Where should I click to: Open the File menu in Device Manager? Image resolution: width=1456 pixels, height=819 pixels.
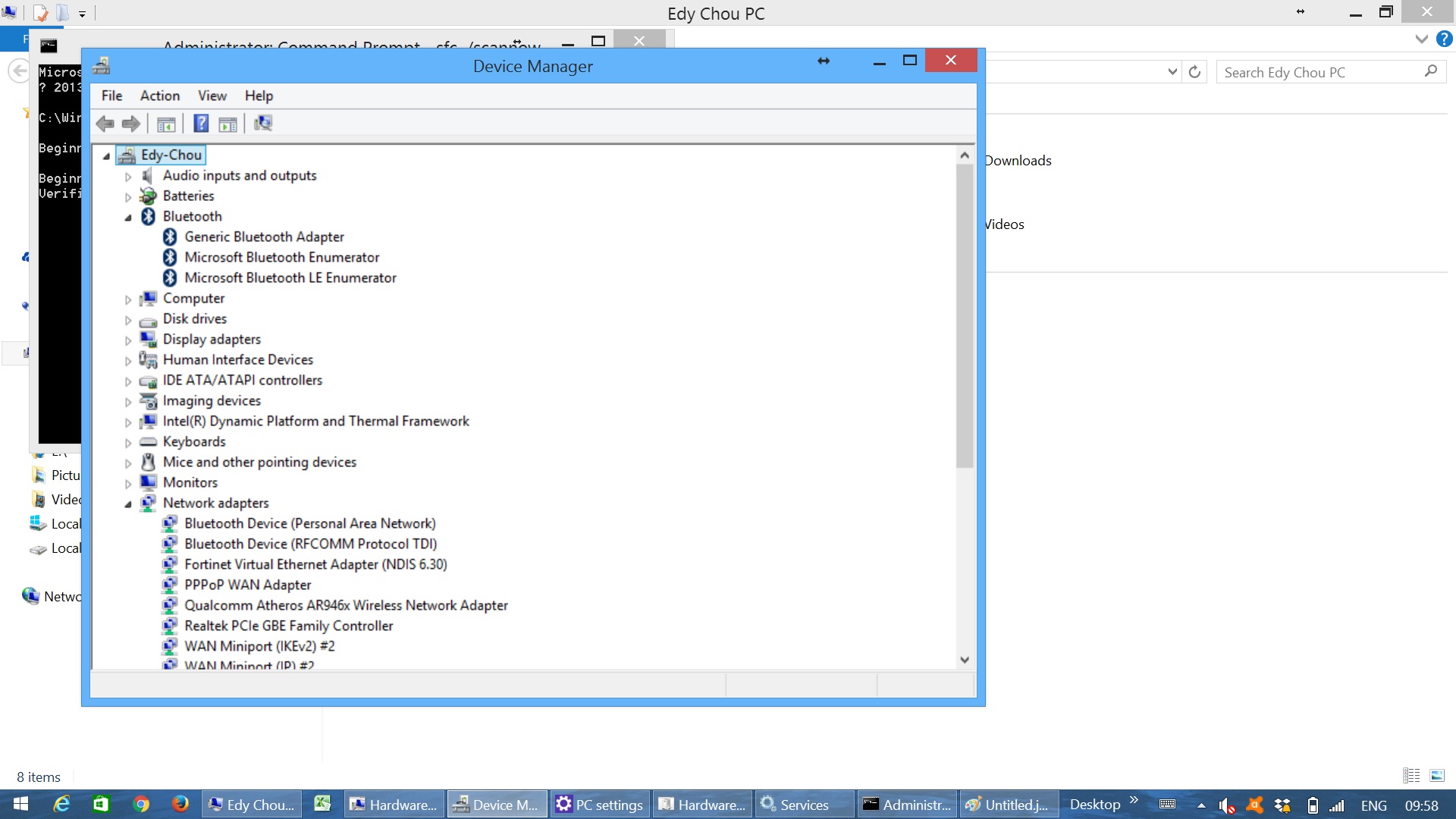tap(111, 96)
